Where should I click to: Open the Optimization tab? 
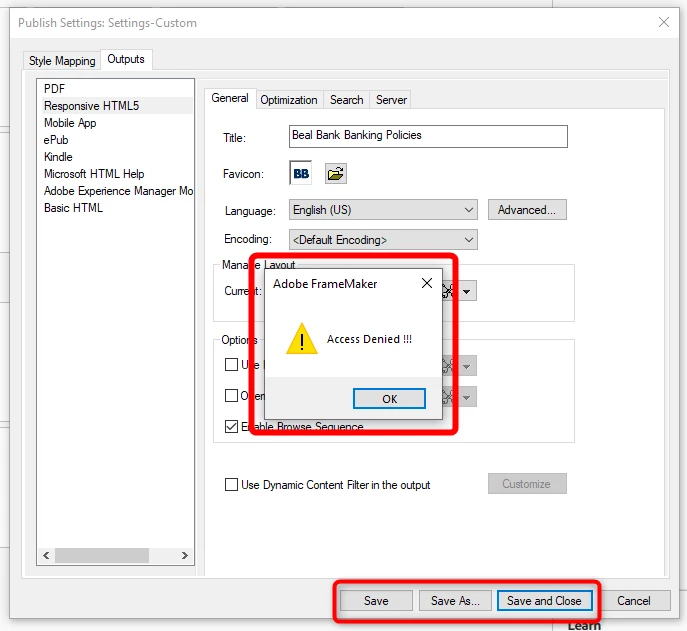click(289, 100)
